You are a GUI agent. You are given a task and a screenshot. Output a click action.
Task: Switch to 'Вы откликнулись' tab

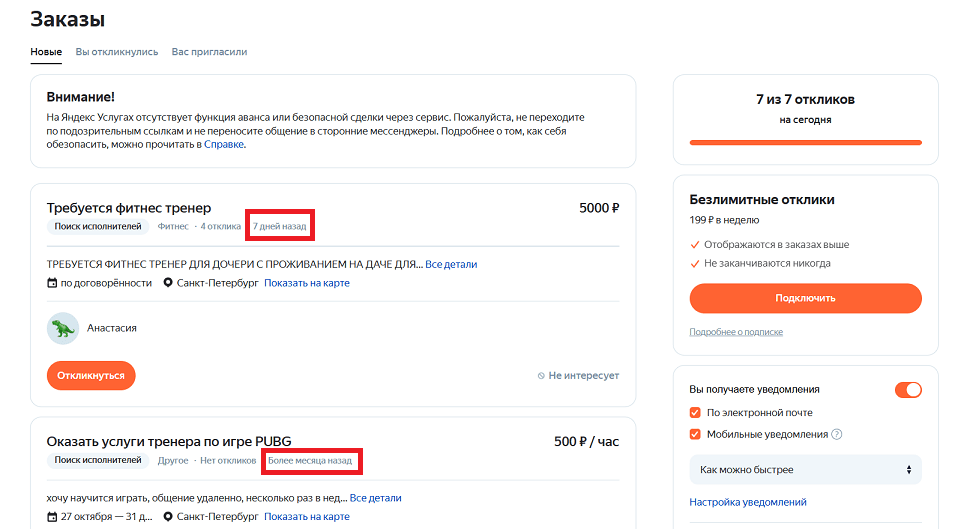point(117,51)
